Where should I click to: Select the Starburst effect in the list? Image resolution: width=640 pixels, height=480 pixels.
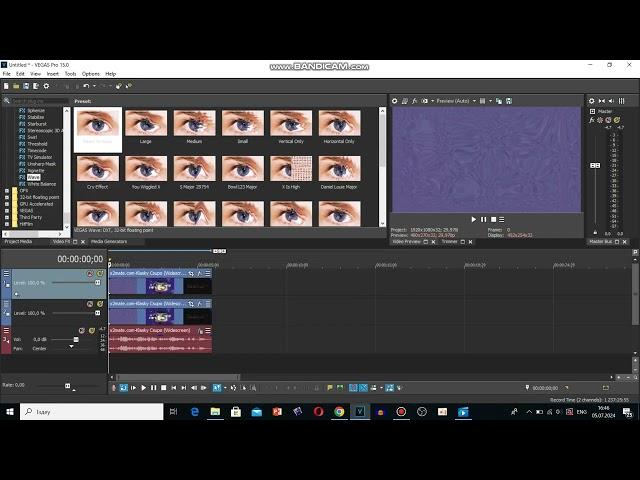[x=37, y=124]
